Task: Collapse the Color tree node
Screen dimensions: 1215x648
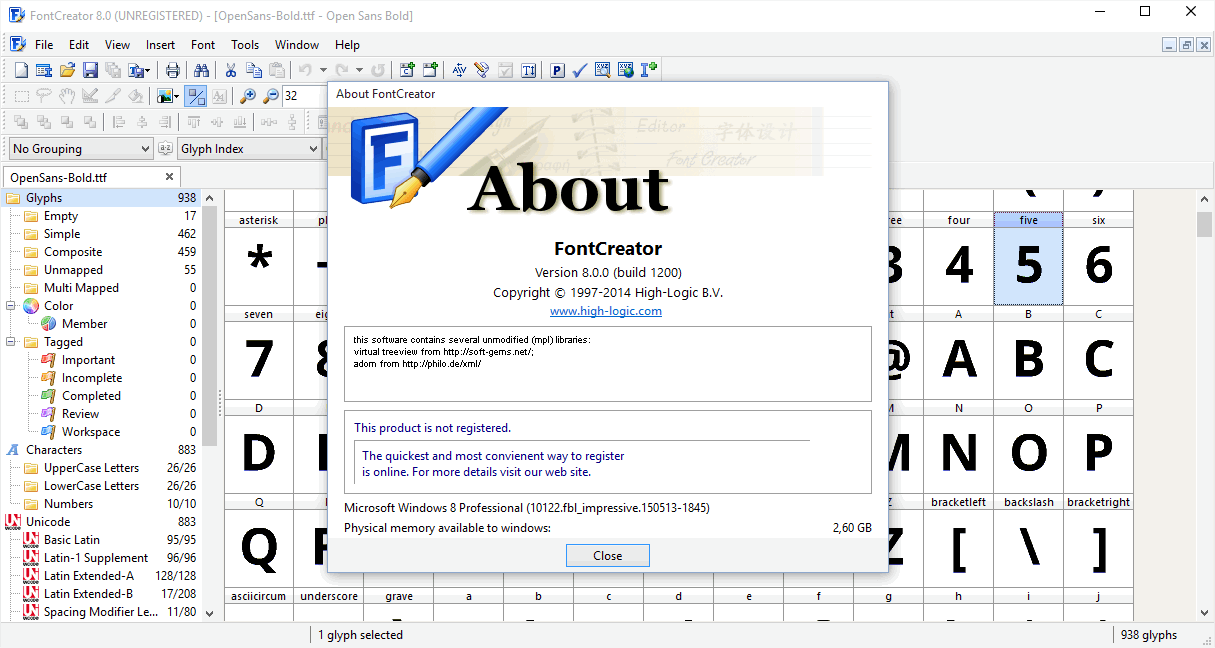Action: [x=11, y=306]
